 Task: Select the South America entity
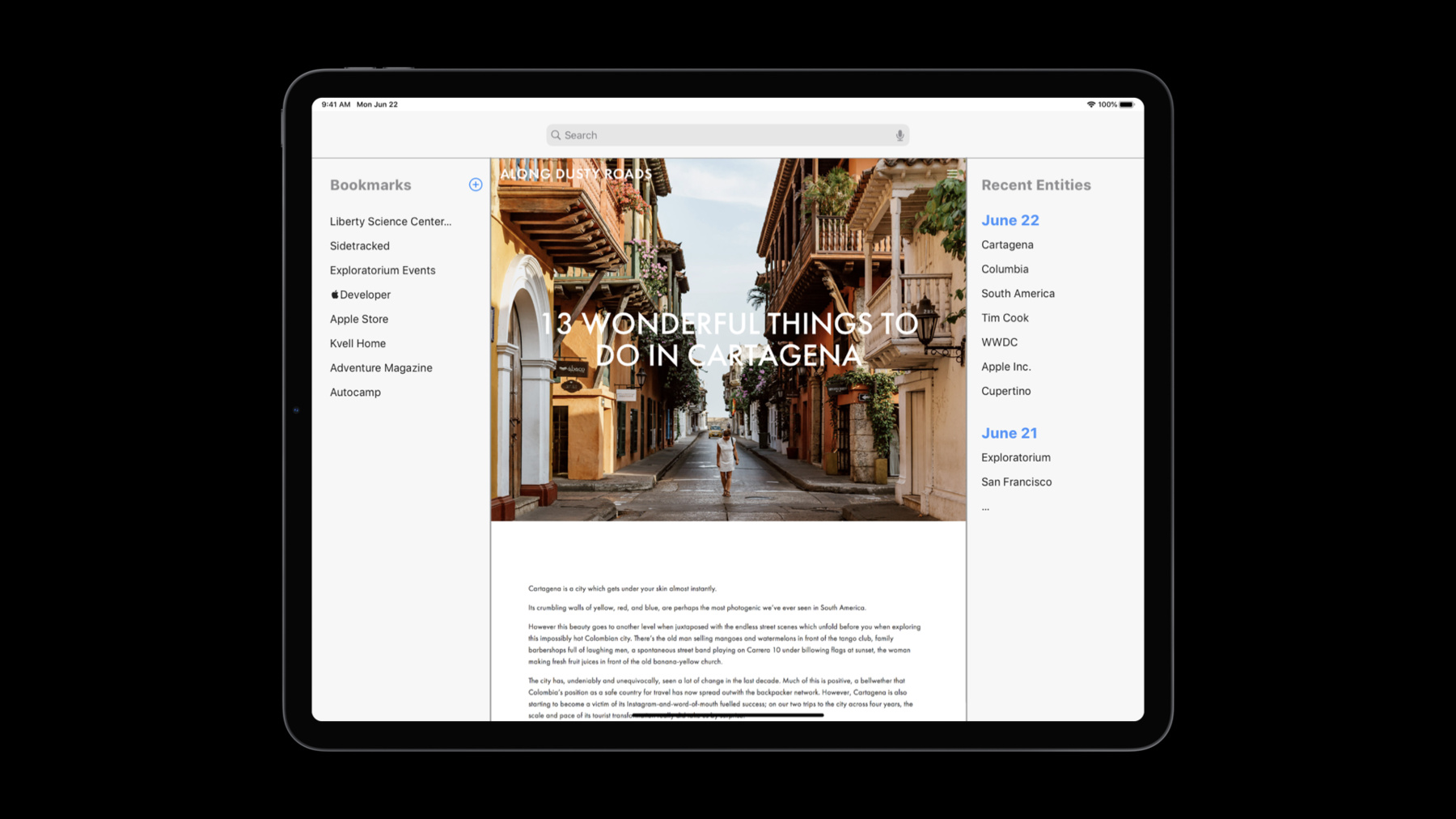[1018, 293]
